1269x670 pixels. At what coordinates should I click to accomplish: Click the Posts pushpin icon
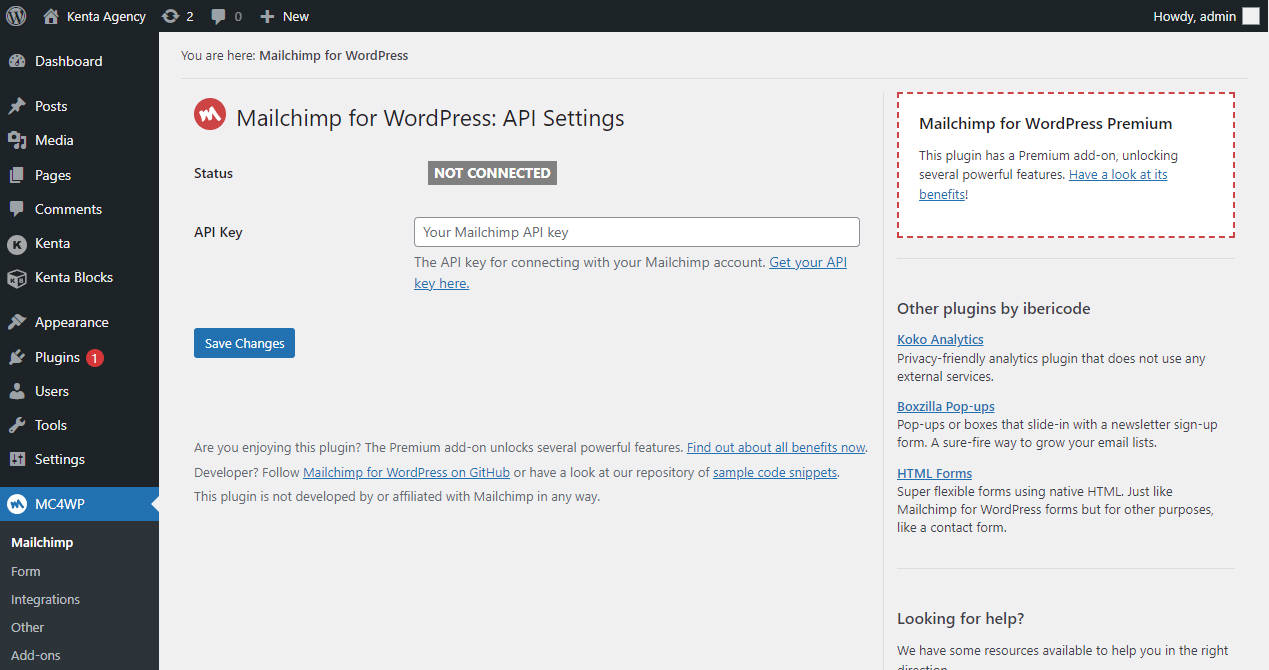[17, 106]
